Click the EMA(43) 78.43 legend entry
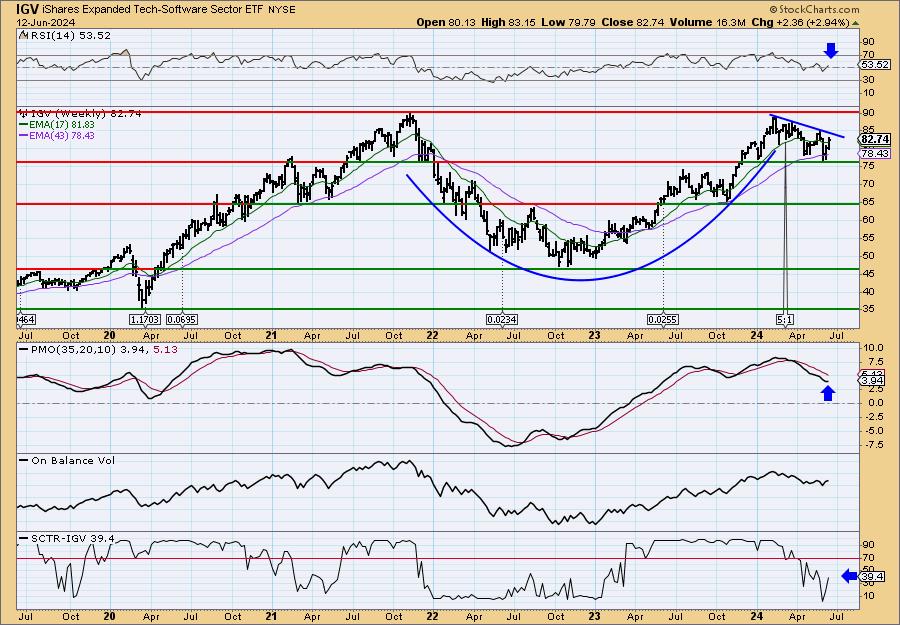900x625 pixels. [x=57, y=136]
